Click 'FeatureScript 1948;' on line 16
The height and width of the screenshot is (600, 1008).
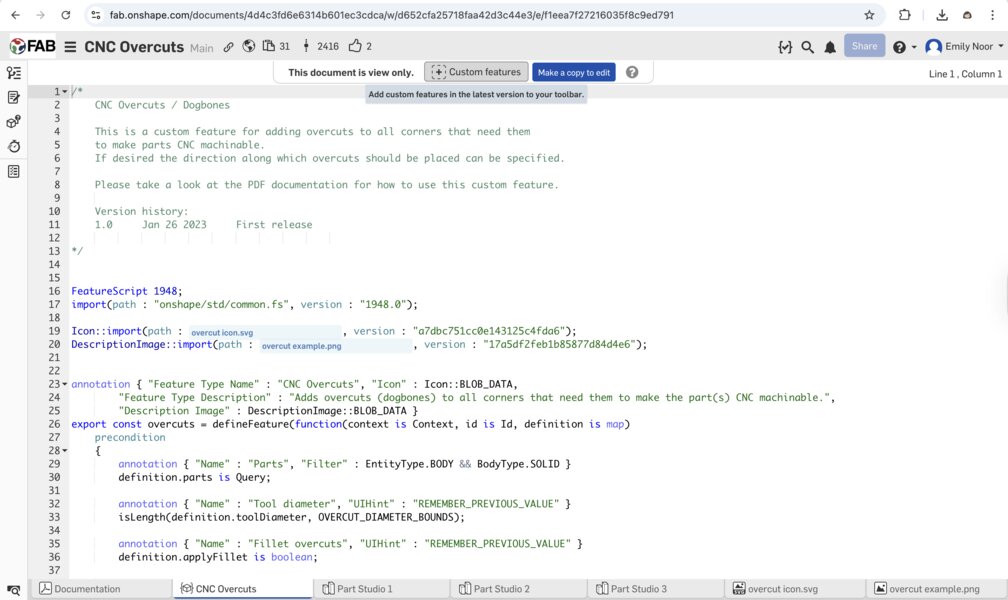(127, 291)
